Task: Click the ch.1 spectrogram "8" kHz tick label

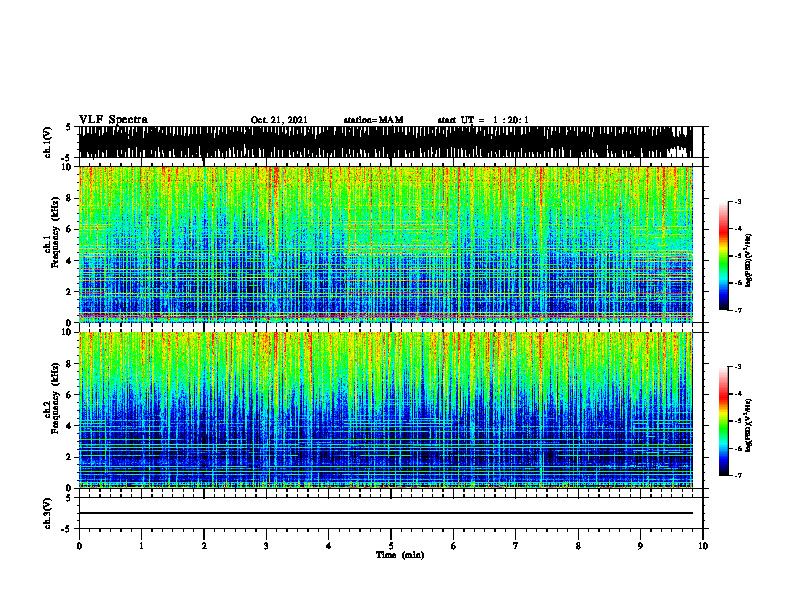Action: click(70, 198)
